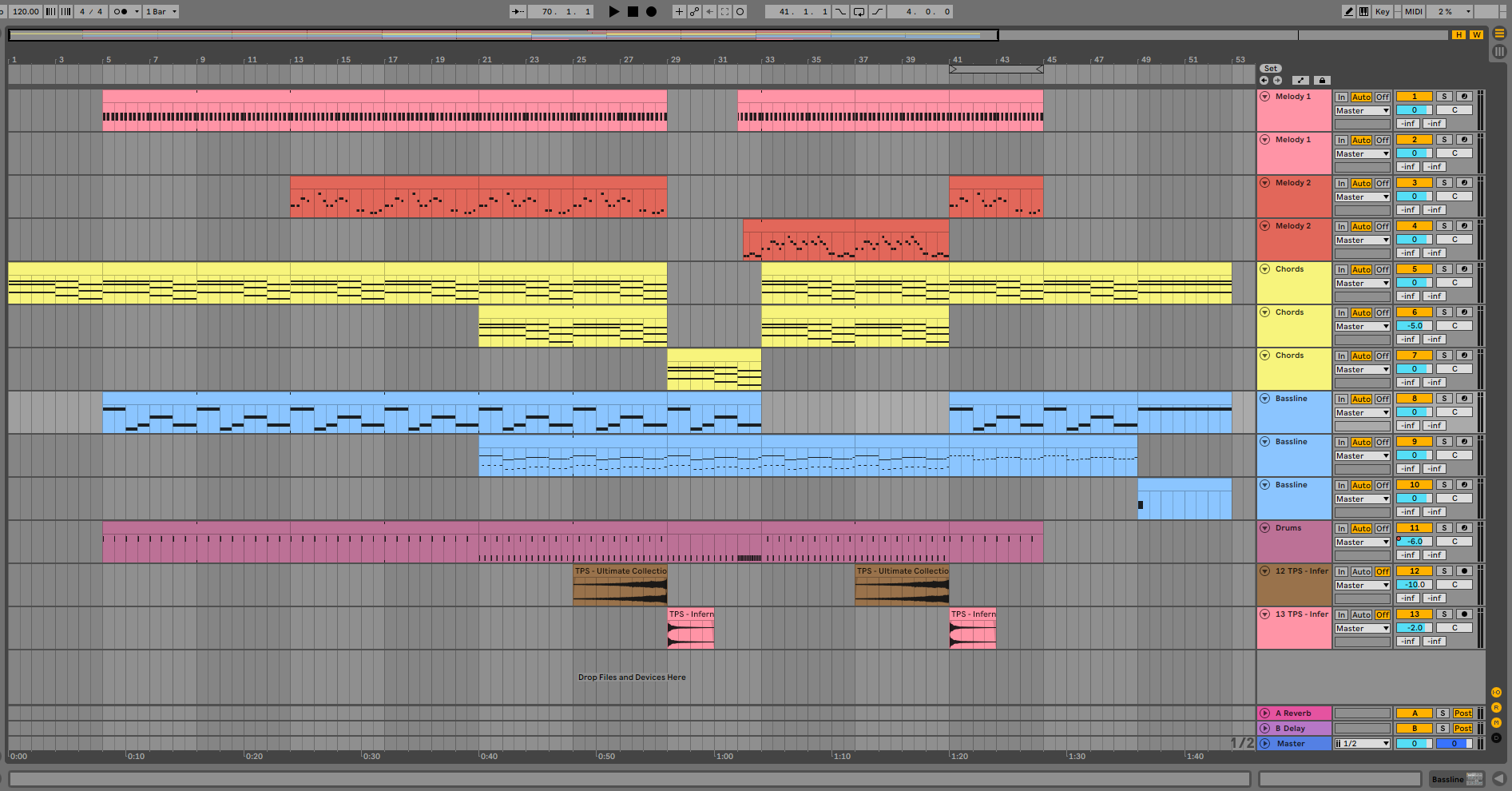This screenshot has width=1512, height=791.
Task: Click the A Reverb activator A button
Action: [x=1414, y=713]
